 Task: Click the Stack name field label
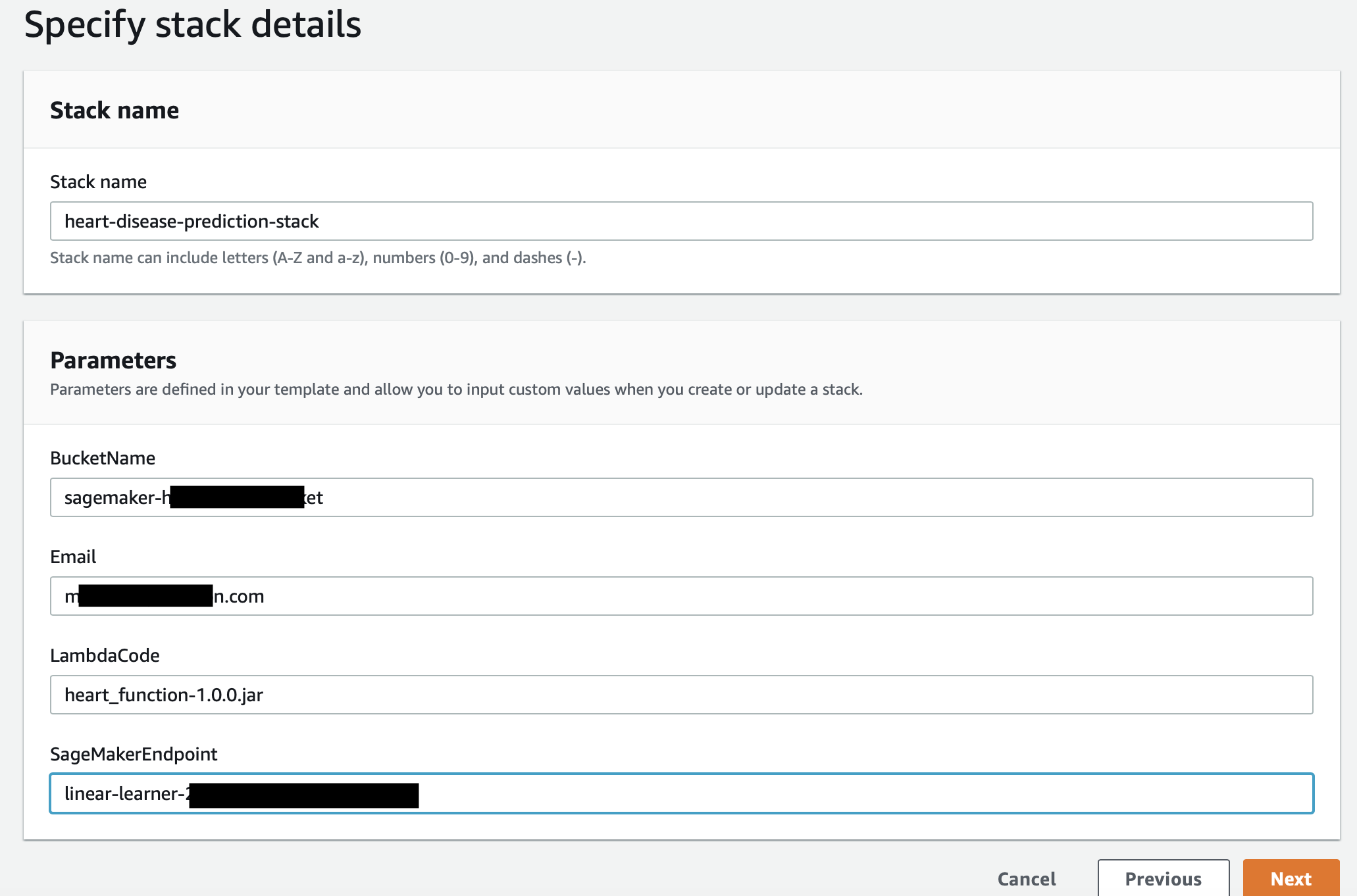pyautogui.click(x=98, y=182)
